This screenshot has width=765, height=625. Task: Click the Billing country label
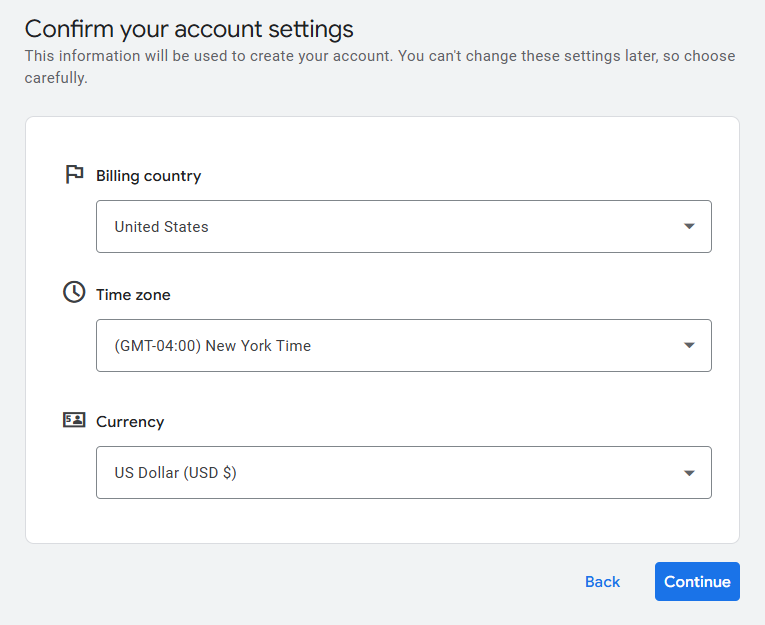pyautogui.click(x=148, y=176)
